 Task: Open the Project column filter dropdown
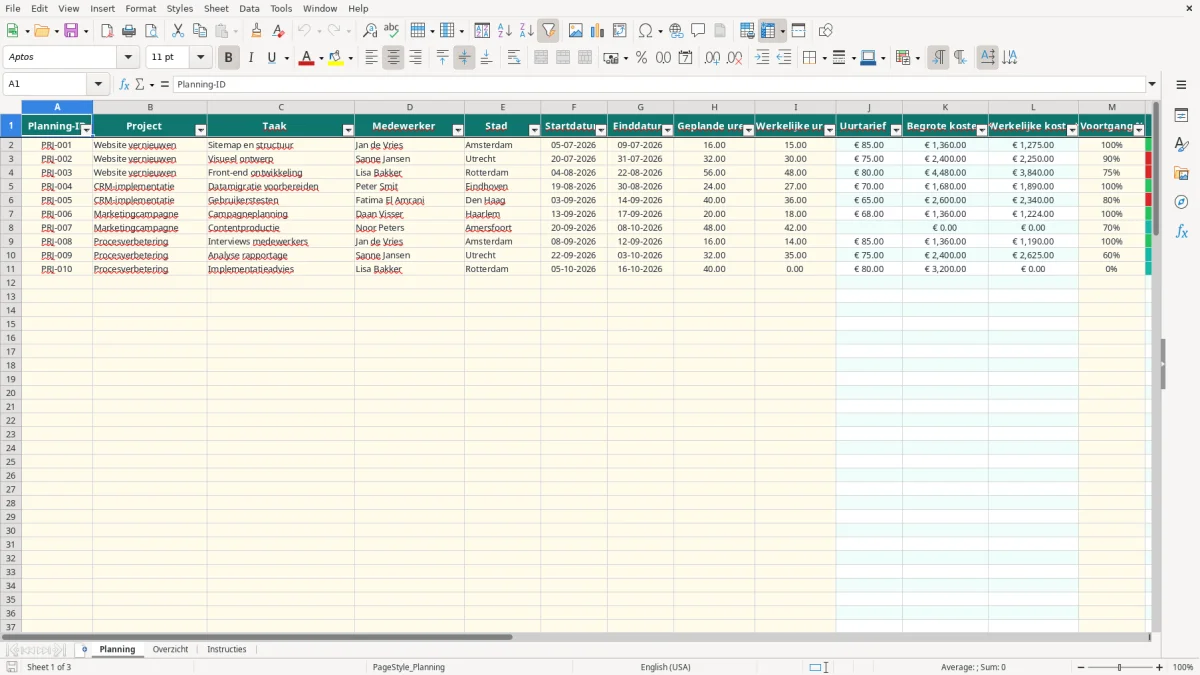[200, 130]
